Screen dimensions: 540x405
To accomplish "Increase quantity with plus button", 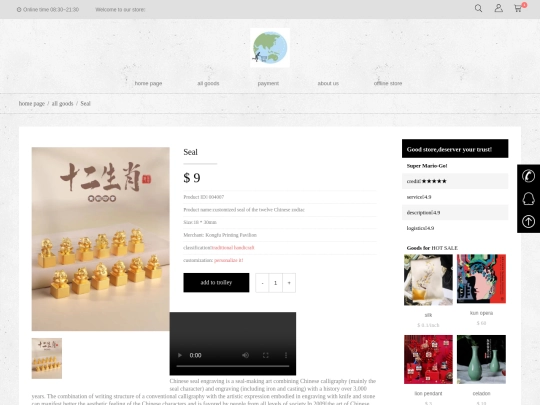I will pos(289,283).
